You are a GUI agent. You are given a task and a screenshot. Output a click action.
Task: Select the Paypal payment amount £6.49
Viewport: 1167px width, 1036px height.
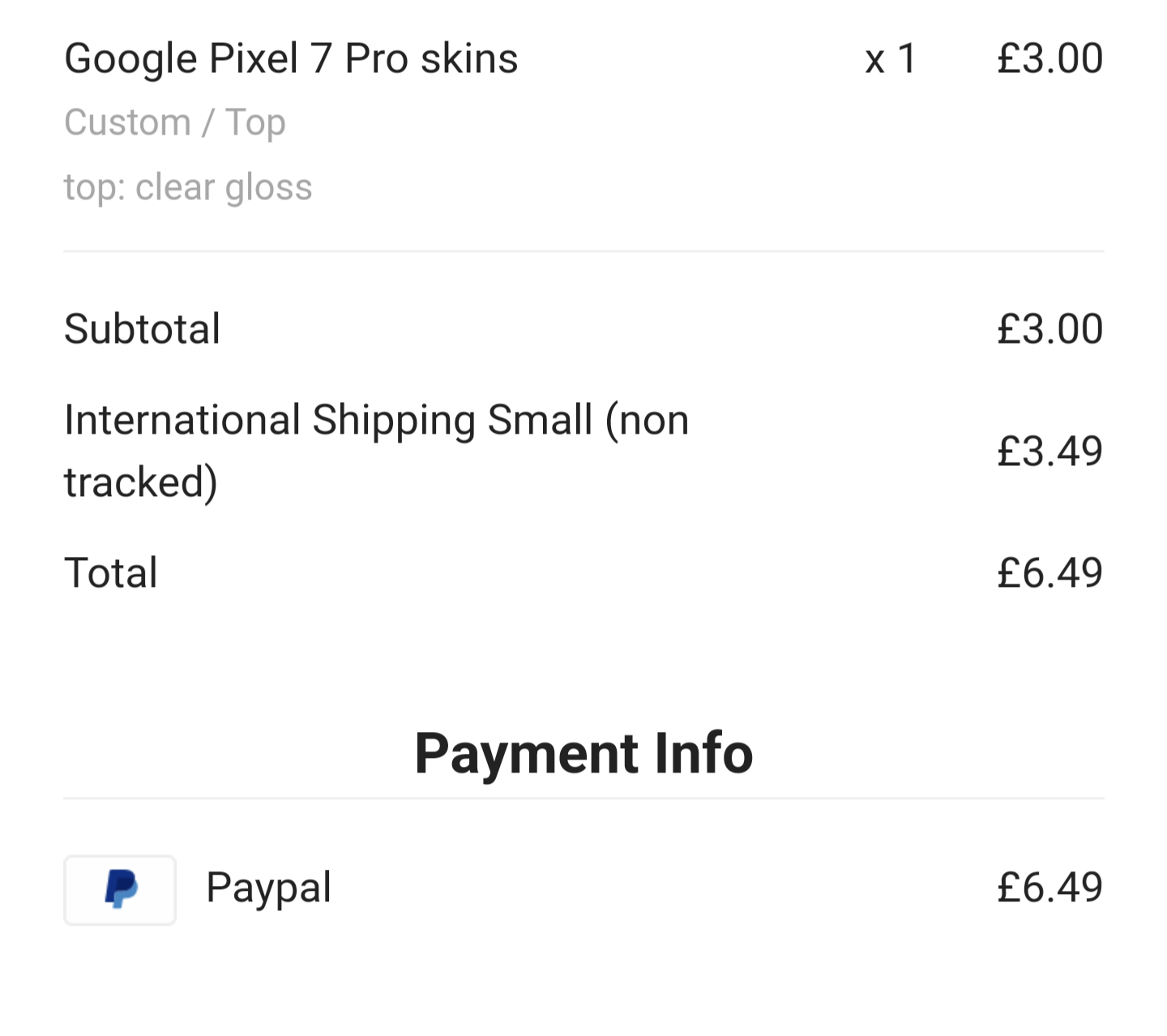click(1049, 888)
